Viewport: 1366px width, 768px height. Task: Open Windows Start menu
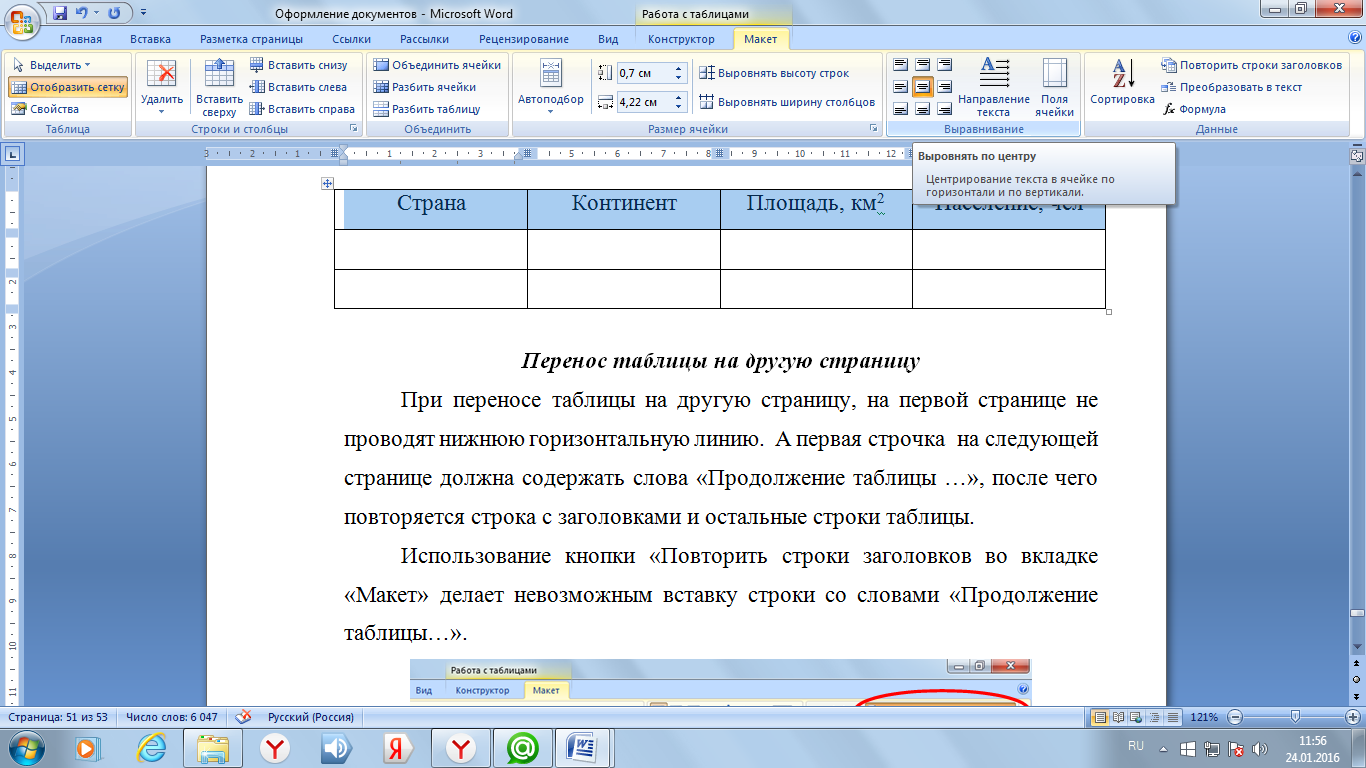26,748
